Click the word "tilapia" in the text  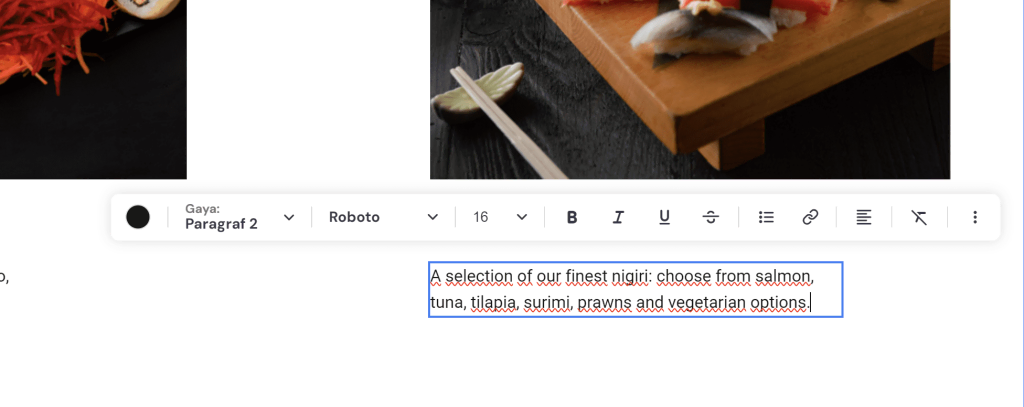pyautogui.click(x=494, y=302)
